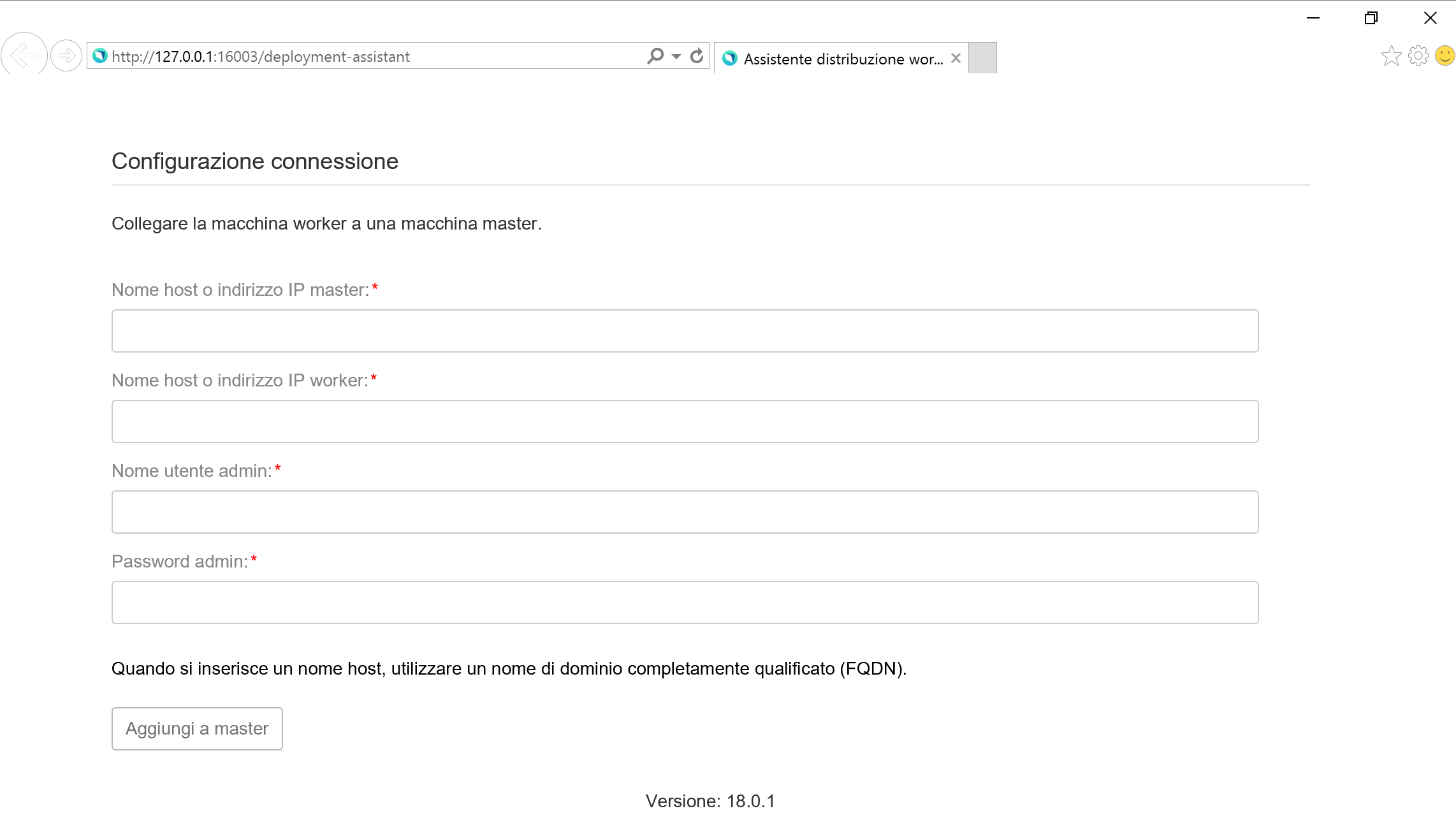Click the Configurazione connessione heading
Screen dimensions: 1456x827
[x=255, y=161]
